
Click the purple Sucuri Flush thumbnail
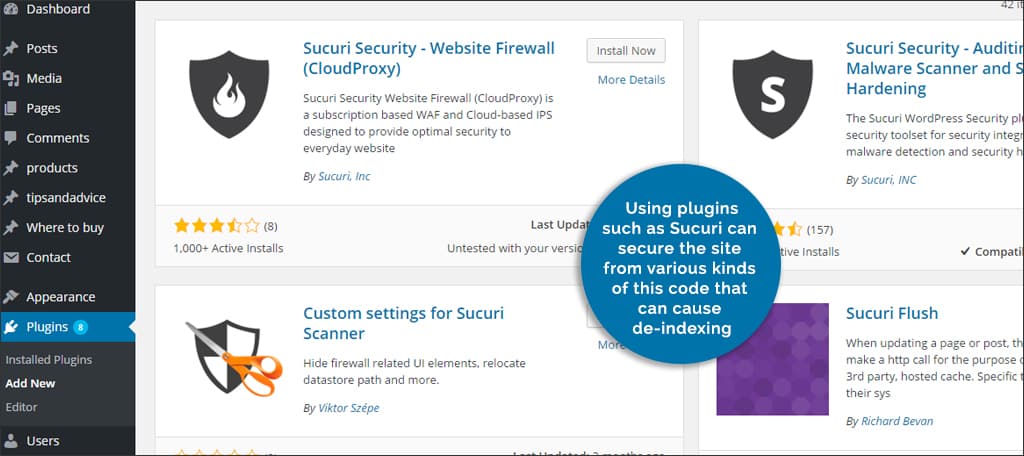tap(773, 359)
